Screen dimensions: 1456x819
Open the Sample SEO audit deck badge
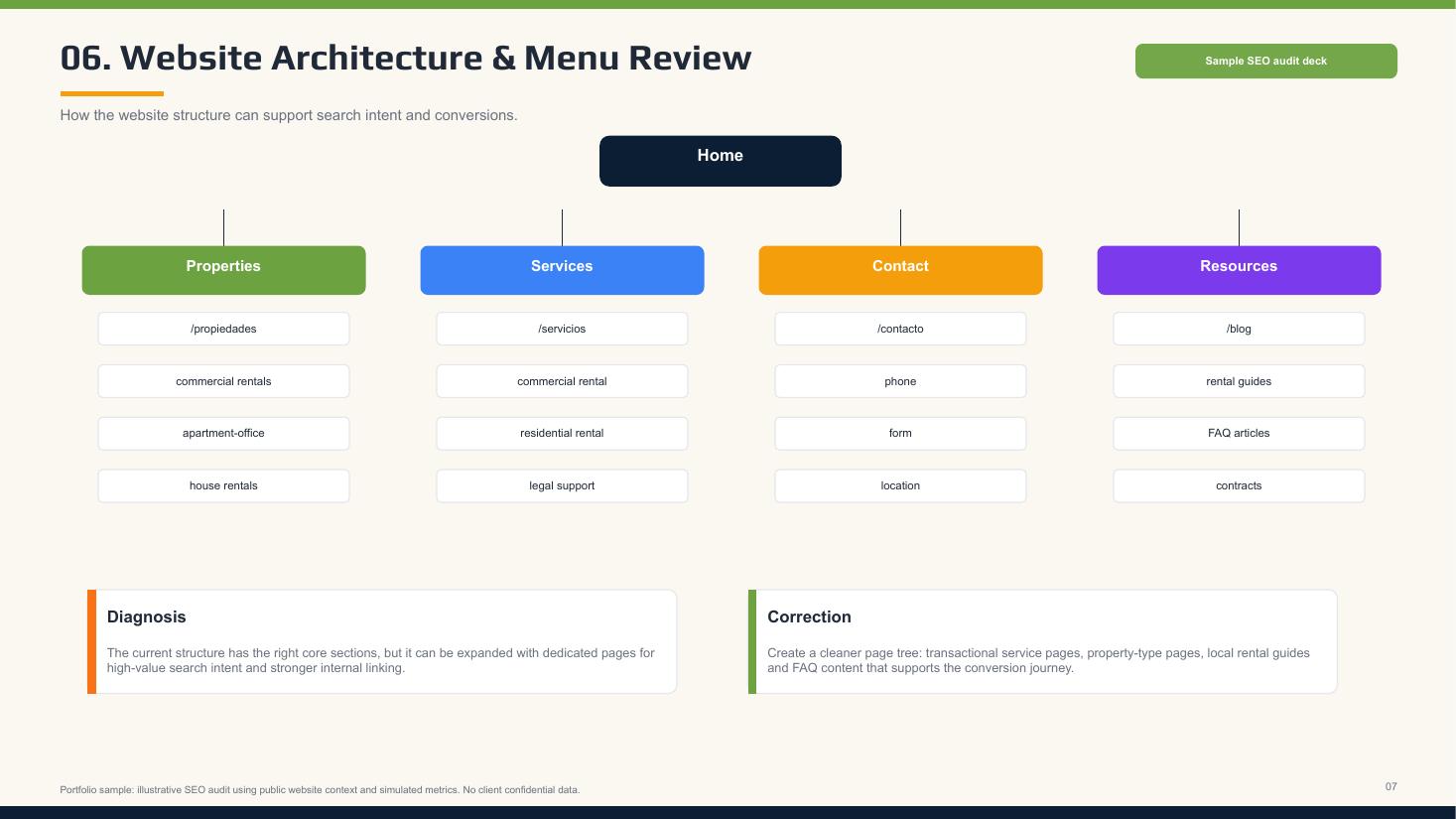click(1265, 61)
